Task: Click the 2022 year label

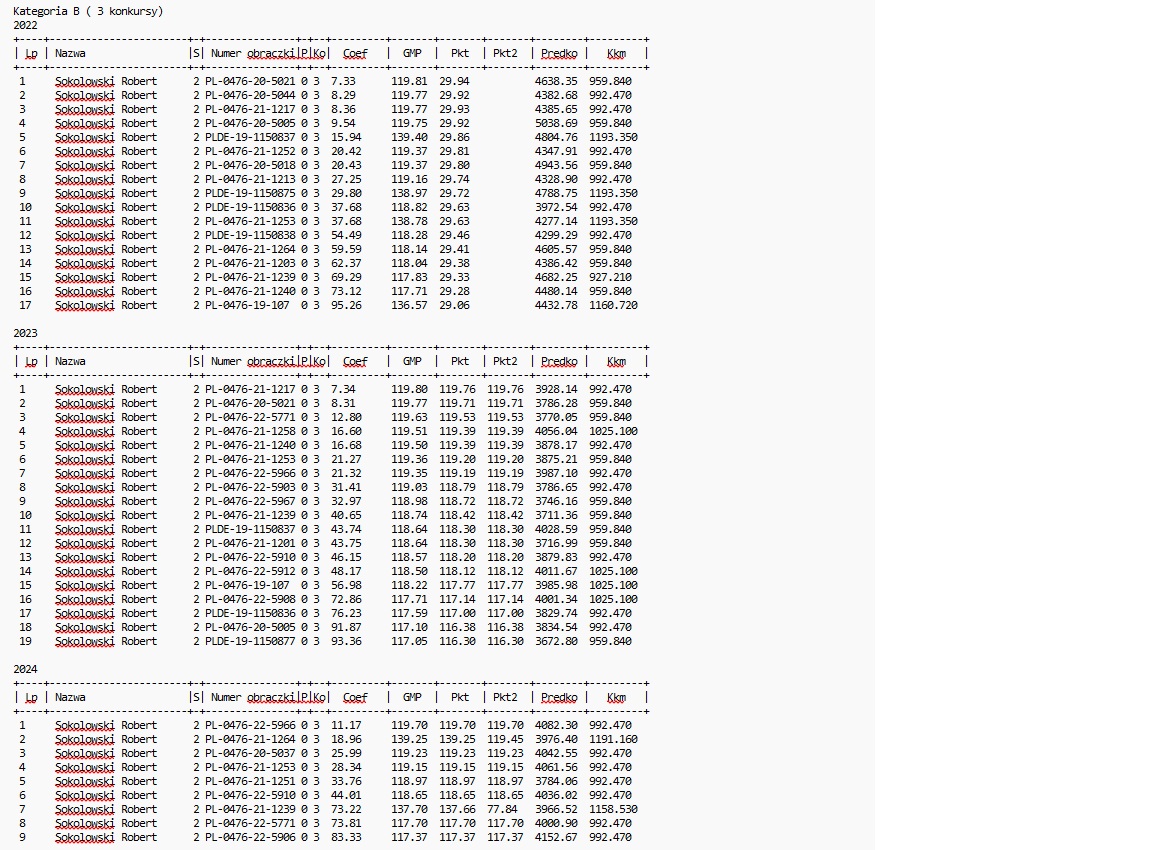Action: click(x=25, y=25)
